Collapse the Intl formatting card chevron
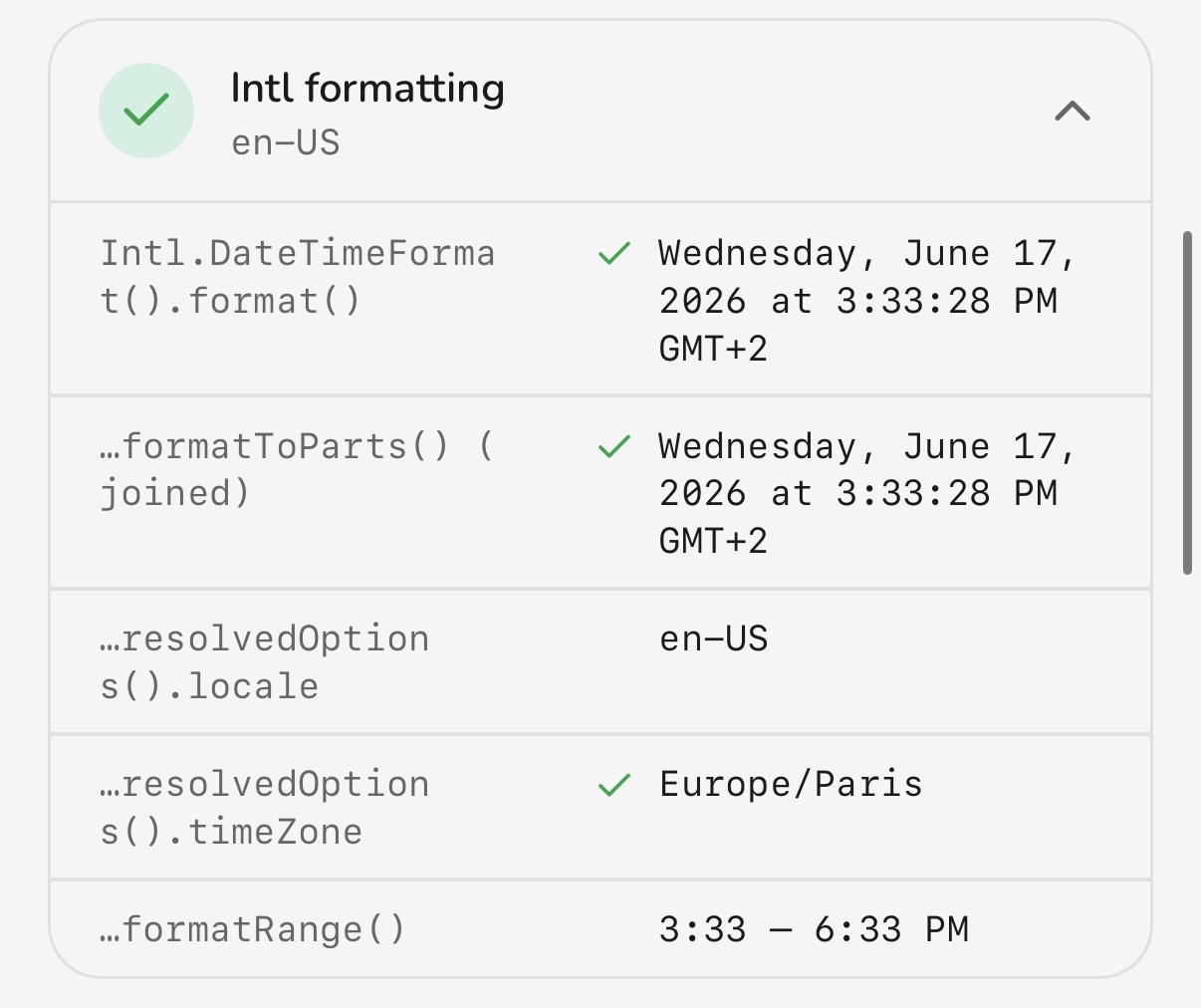This screenshot has width=1201, height=1008. [1073, 111]
